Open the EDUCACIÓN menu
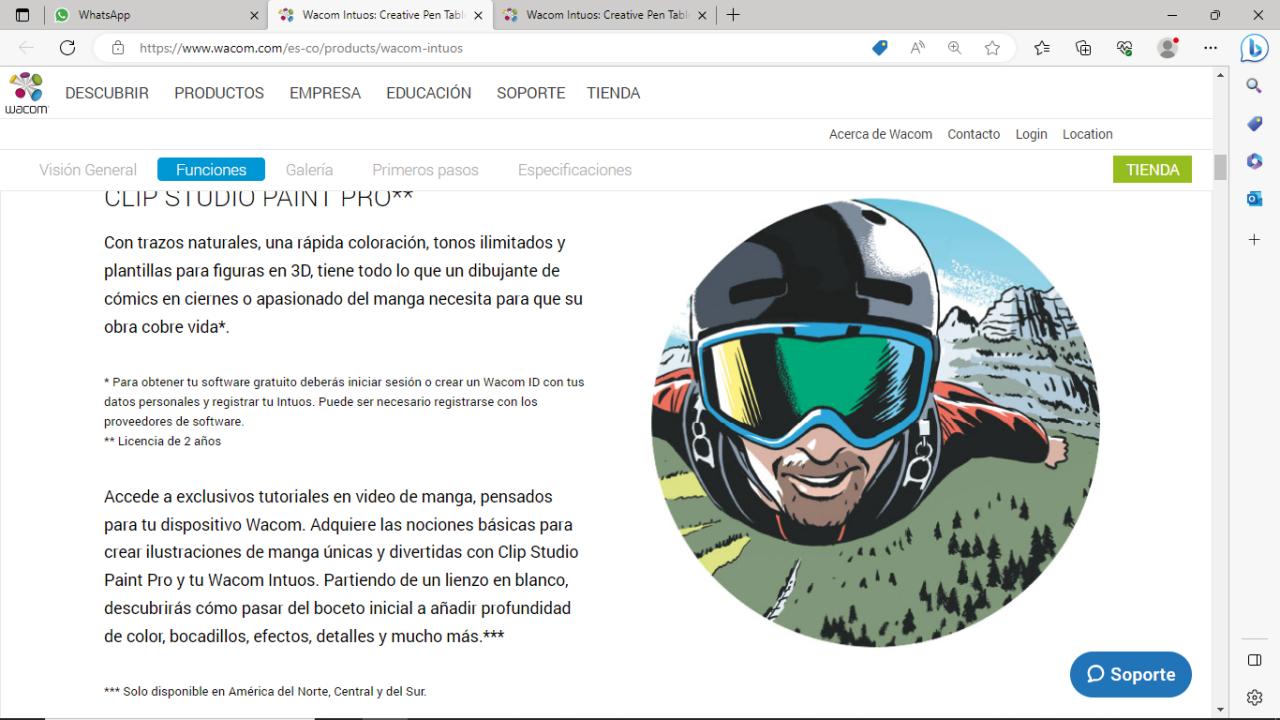 (429, 93)
